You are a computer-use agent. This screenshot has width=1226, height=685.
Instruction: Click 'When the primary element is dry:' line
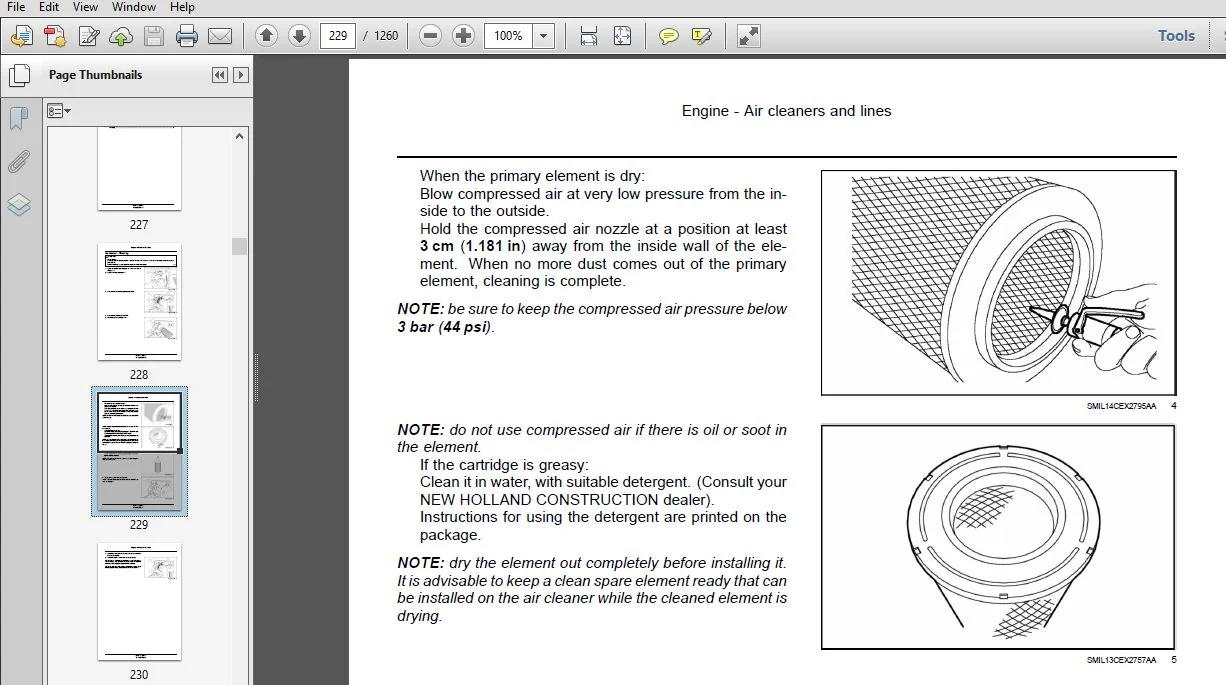coord(533,176)
